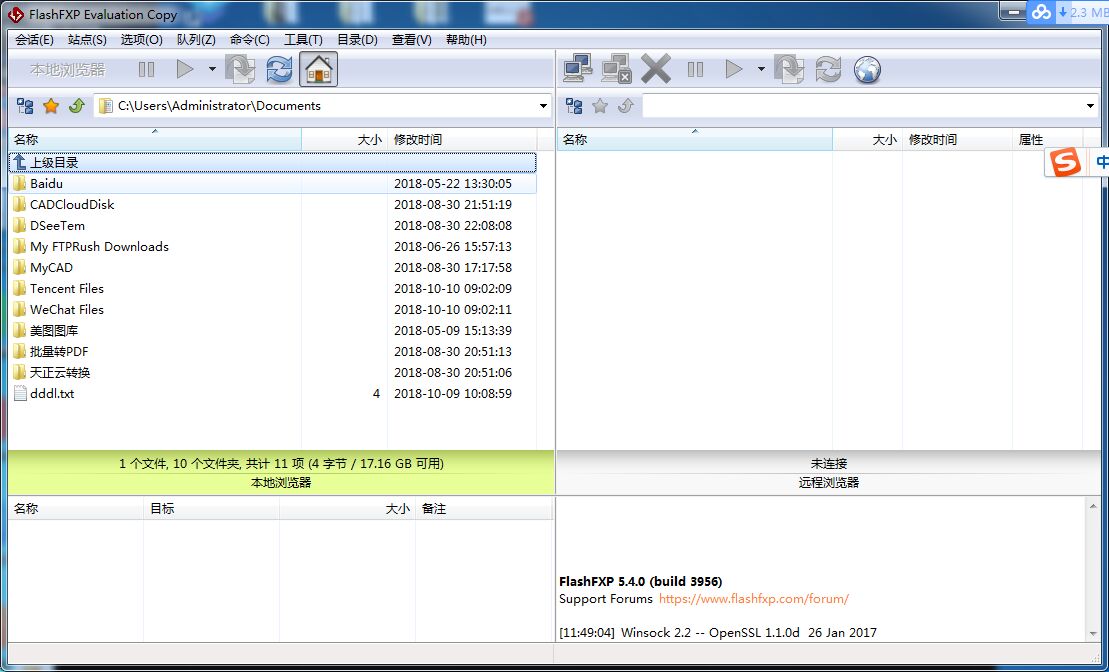Open the folder tree icon beside the remote path
The width and height of the screenshot is (1109, 672).
(x=574, y=106)
